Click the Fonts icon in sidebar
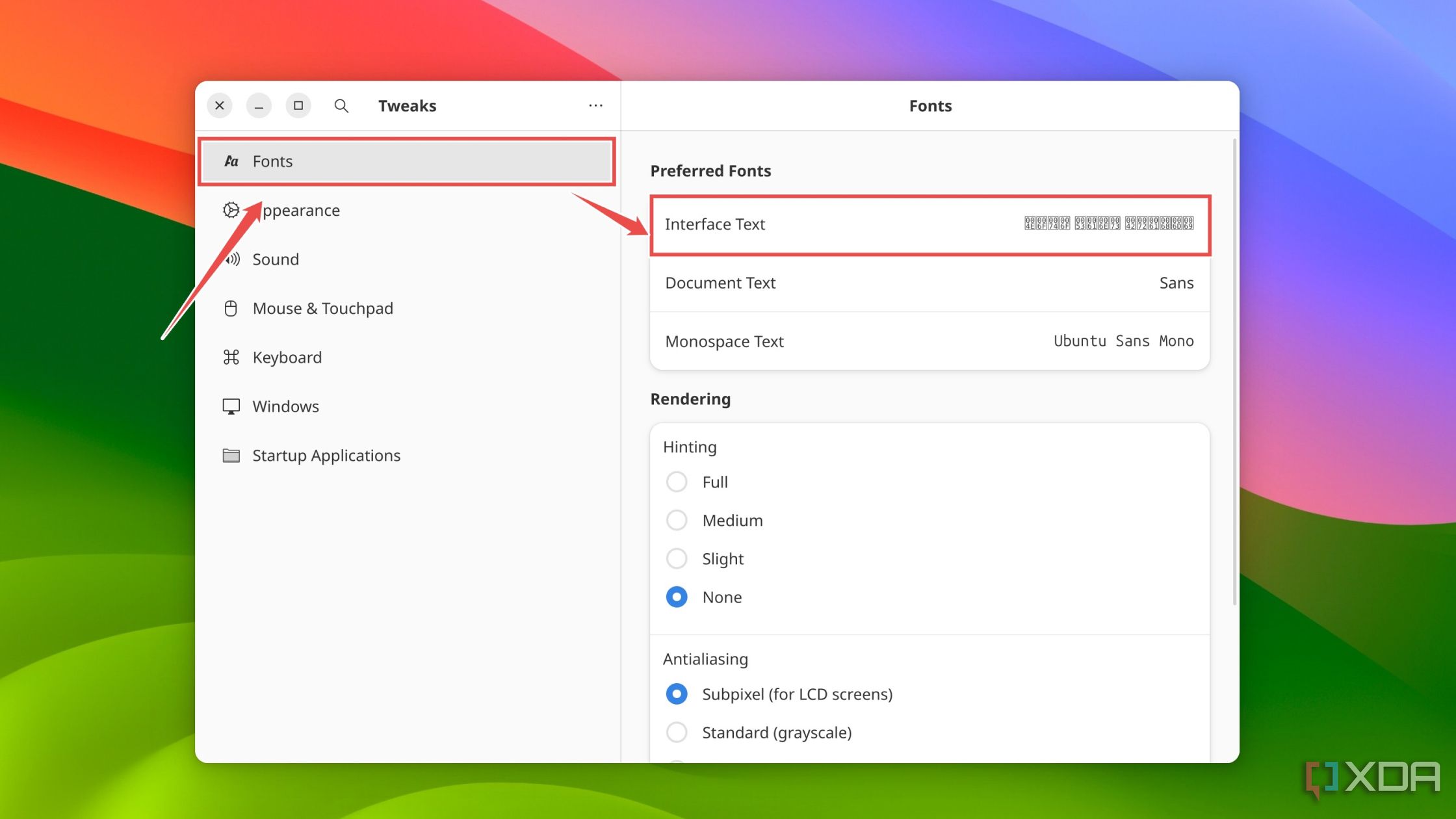Image resolution: width=1456 pixels, height=819 pixels. (x=232, y=161)
